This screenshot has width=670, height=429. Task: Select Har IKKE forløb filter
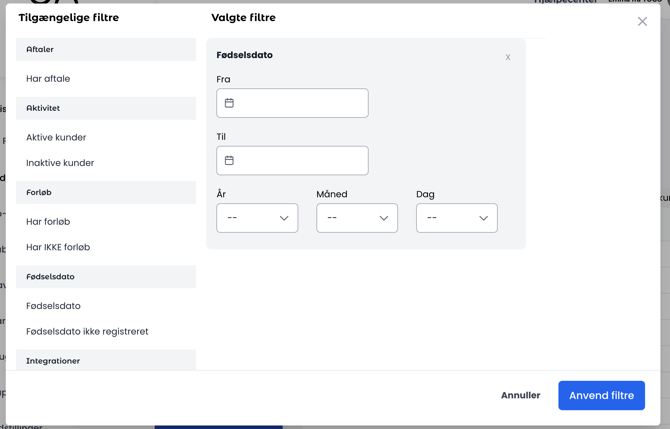pyautogui.click(x=58, y=247)
